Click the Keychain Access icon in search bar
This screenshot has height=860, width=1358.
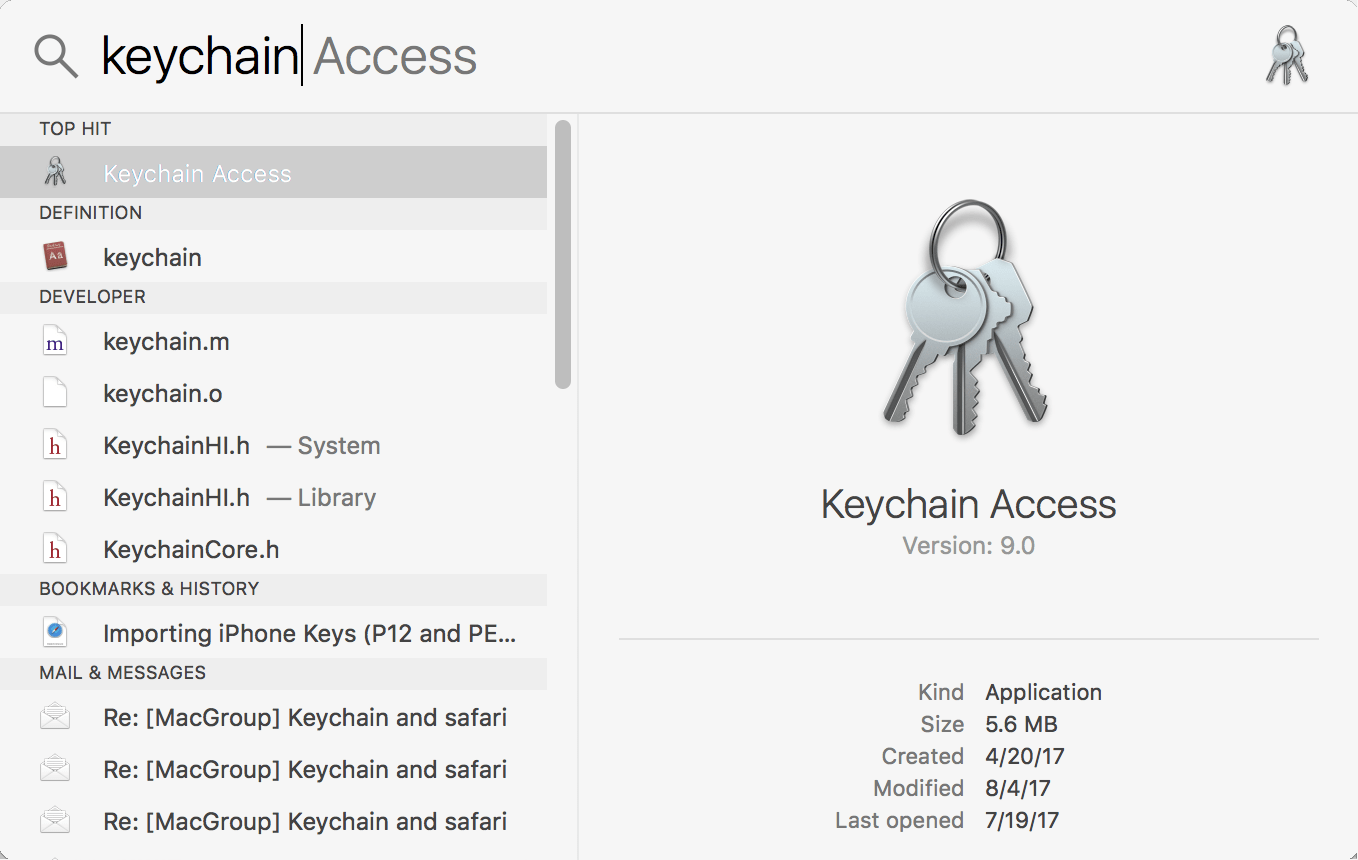(1287, 55)
